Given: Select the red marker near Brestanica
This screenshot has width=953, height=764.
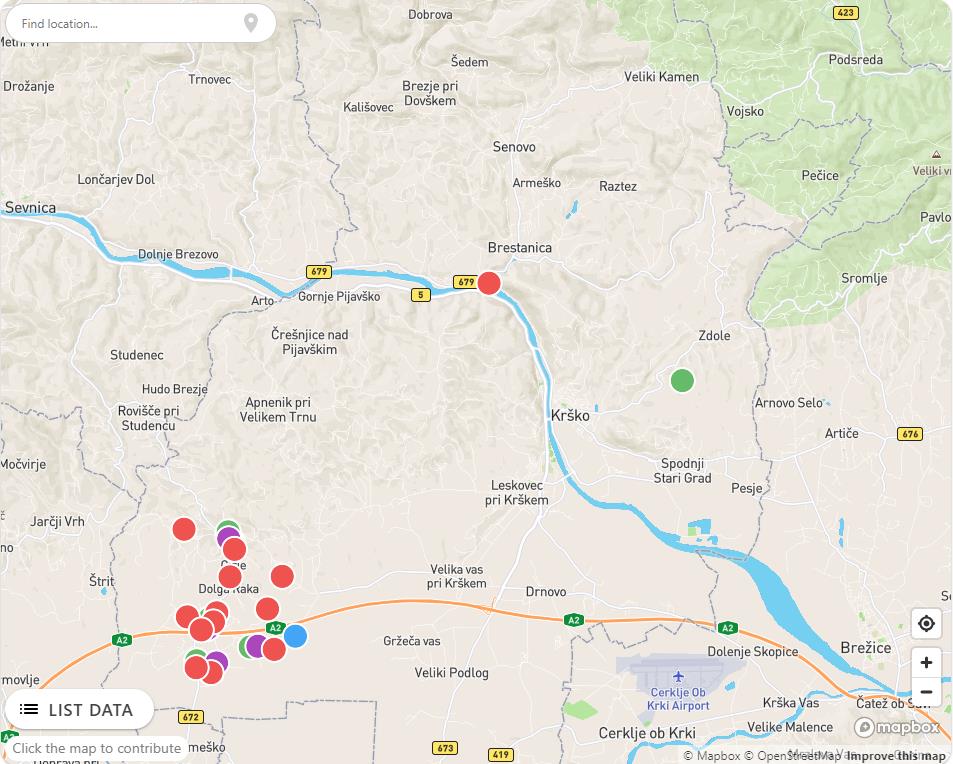Looking at the screenshot, I should 489,283.
